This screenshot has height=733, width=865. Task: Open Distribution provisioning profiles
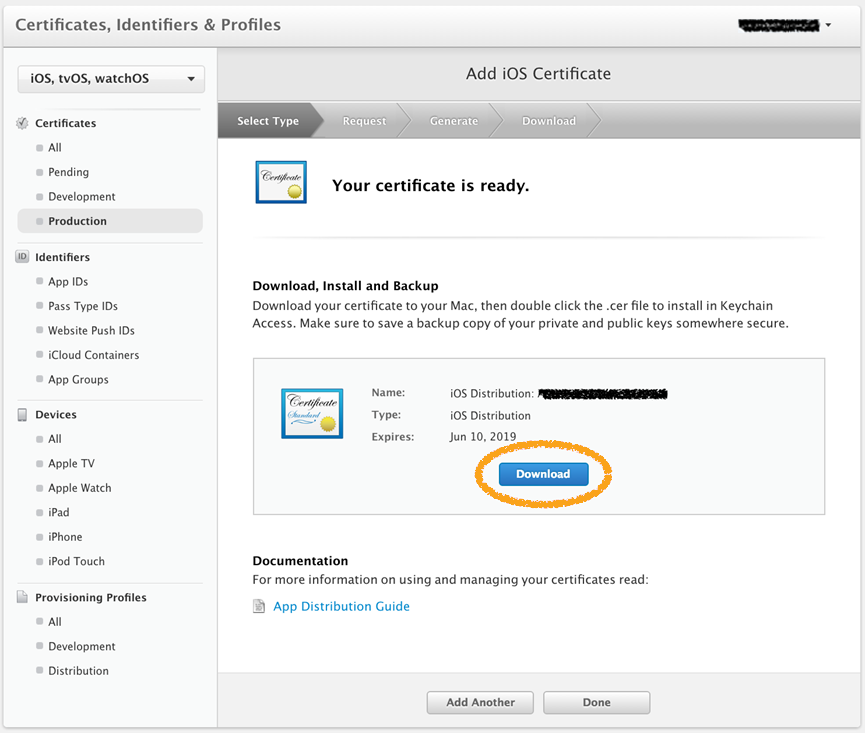[78, 671]
